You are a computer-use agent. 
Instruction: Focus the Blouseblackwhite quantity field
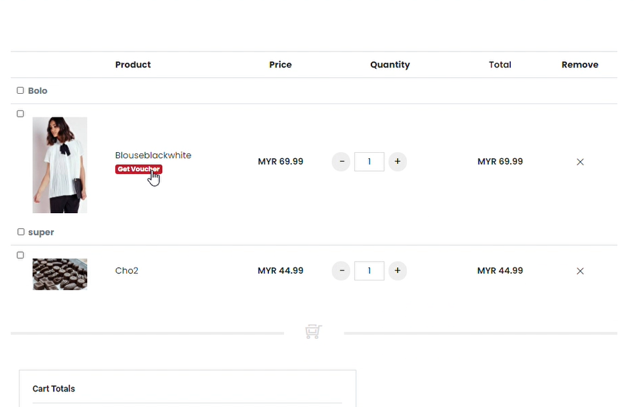pyautogui.click(x=369, y=162)
